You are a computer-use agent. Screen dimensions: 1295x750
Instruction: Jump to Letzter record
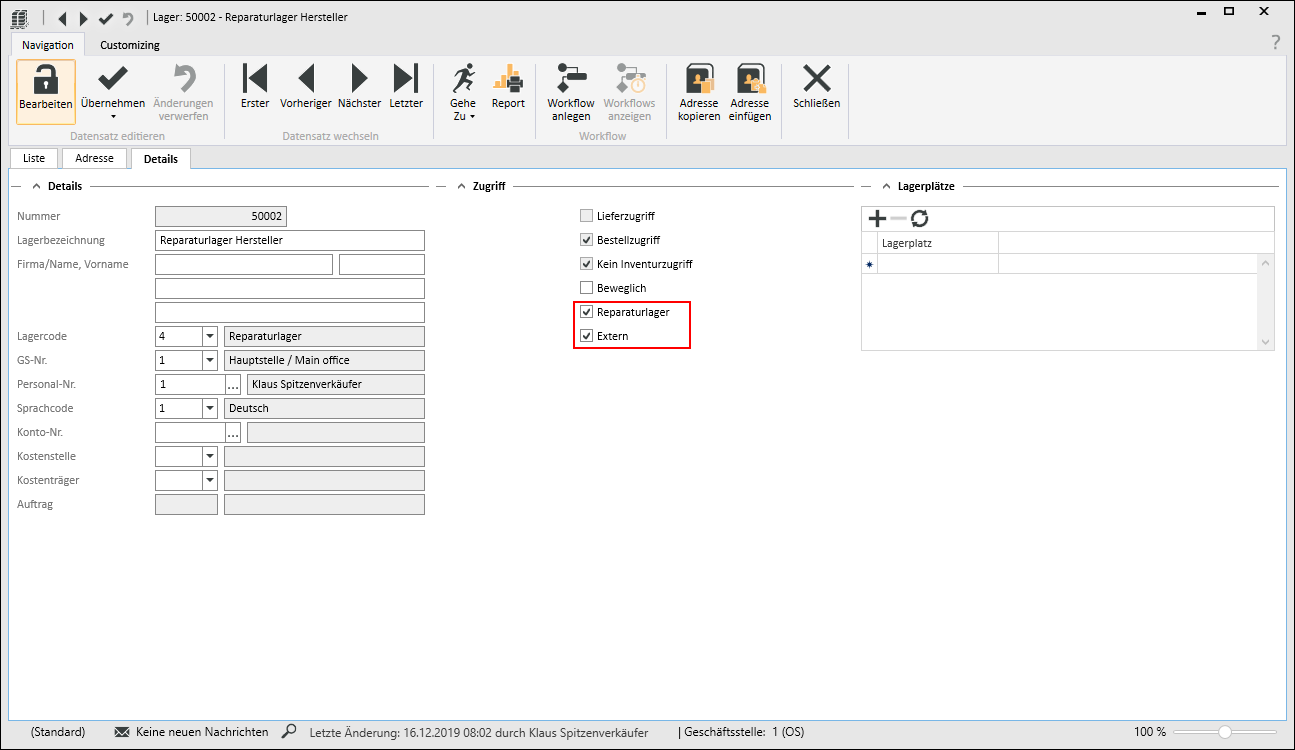405,80
